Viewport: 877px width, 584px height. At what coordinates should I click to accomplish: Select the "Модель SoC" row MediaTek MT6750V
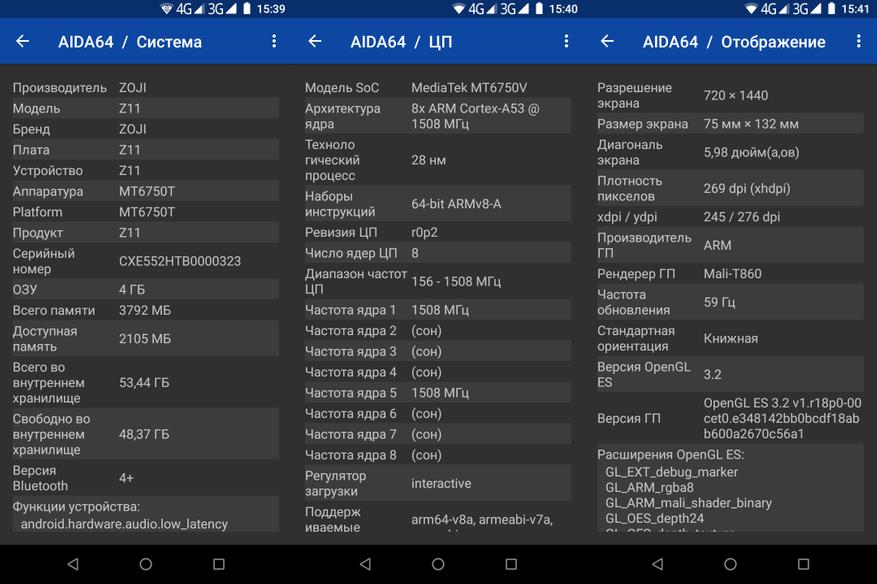pos(437,88)
